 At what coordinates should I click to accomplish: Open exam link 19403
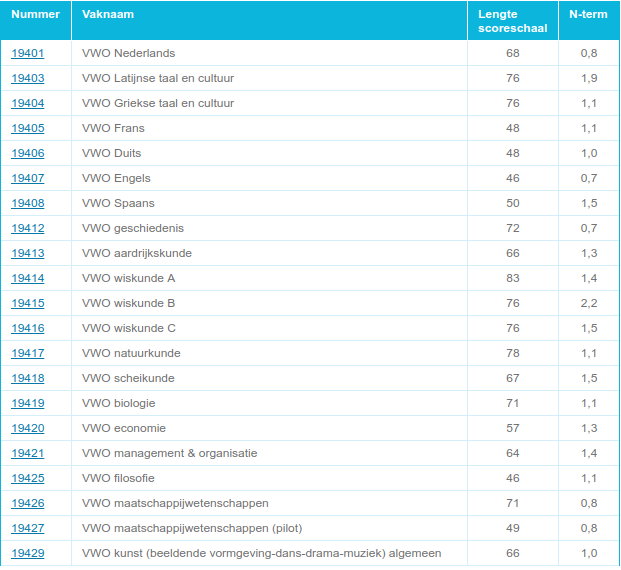coord(28,78)
